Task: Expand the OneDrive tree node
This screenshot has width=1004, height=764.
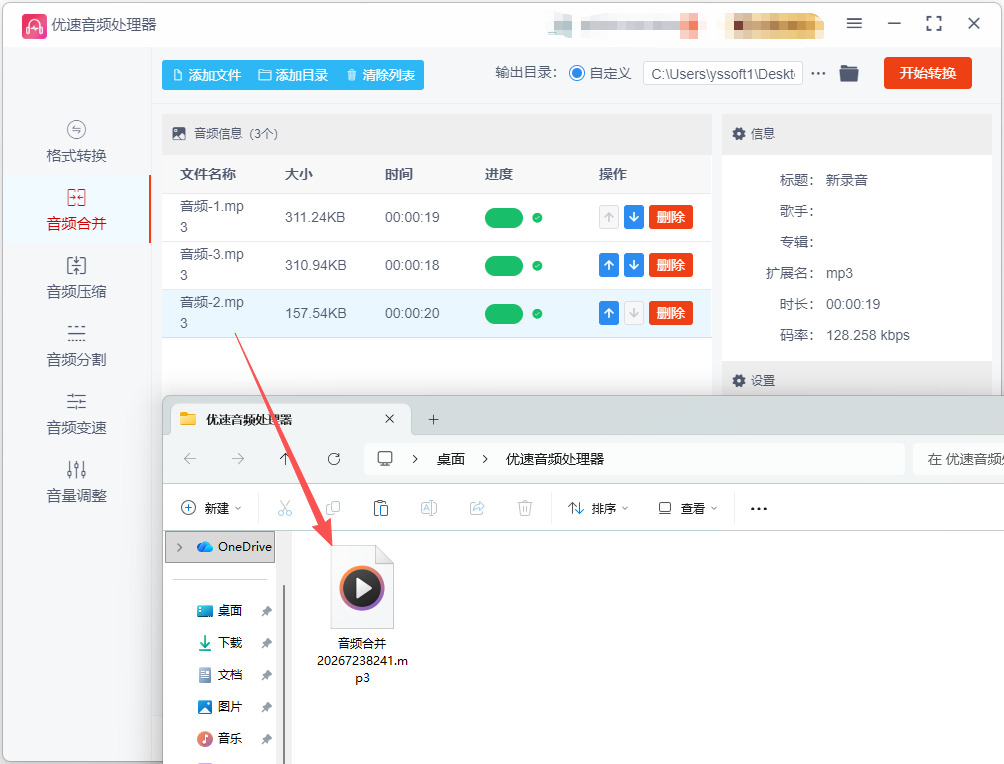Action: pyautogui.click(x=179, y=547)
